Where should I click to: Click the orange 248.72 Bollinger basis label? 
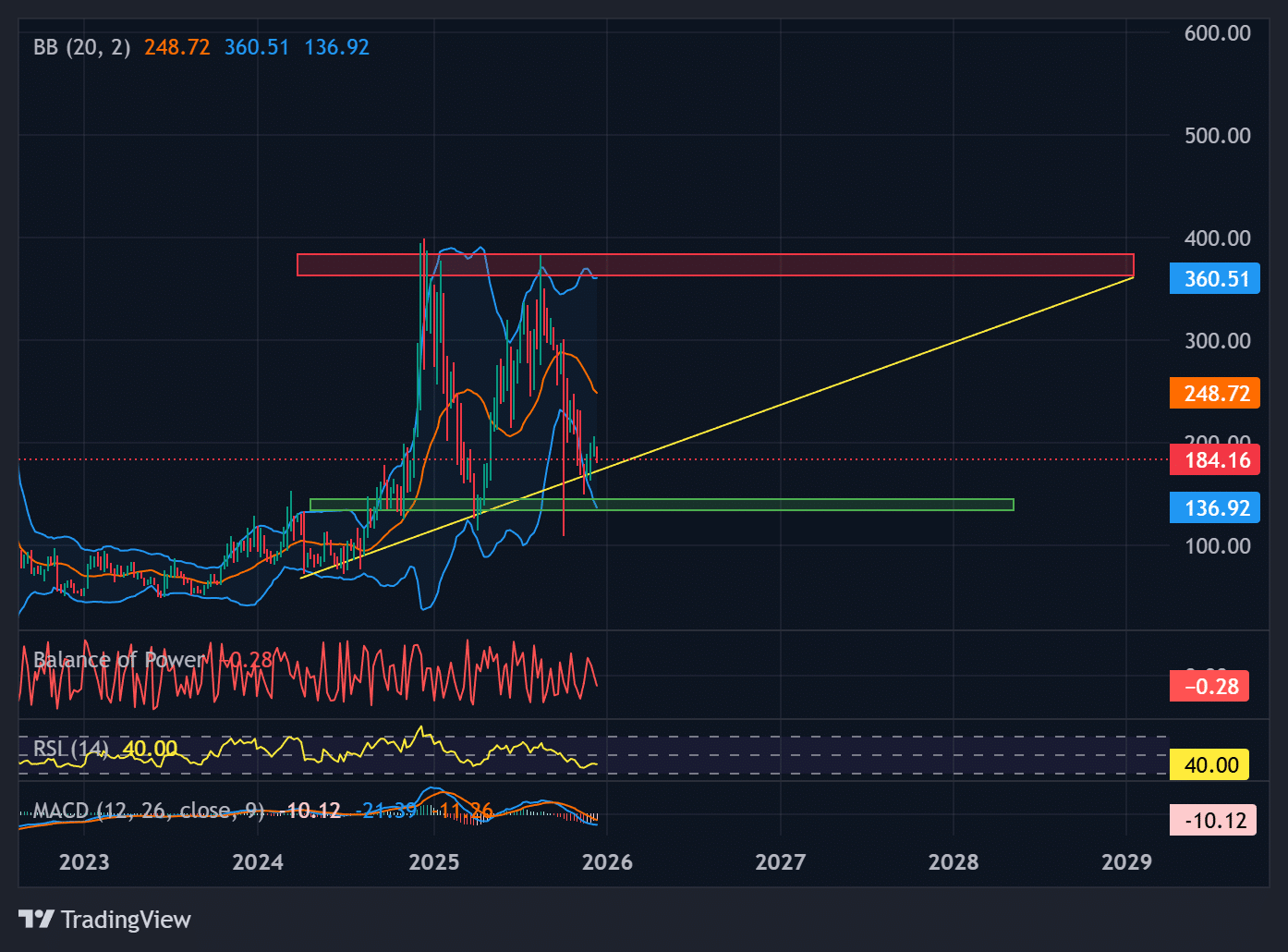(x=1214, y=393)
